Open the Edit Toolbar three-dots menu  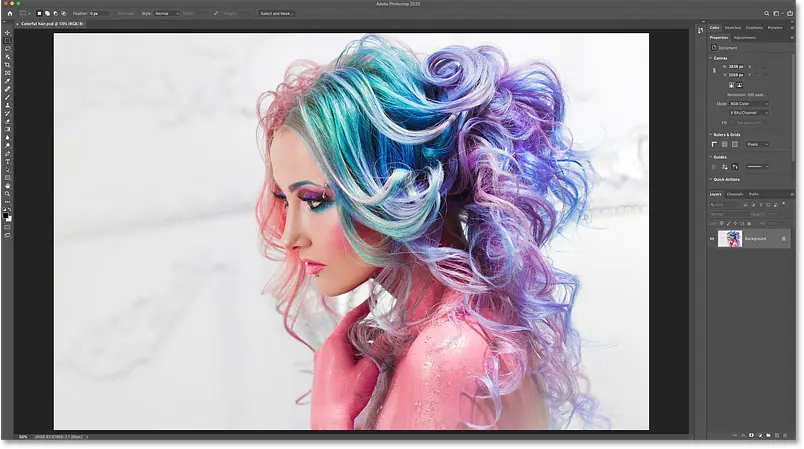[7, 202]
